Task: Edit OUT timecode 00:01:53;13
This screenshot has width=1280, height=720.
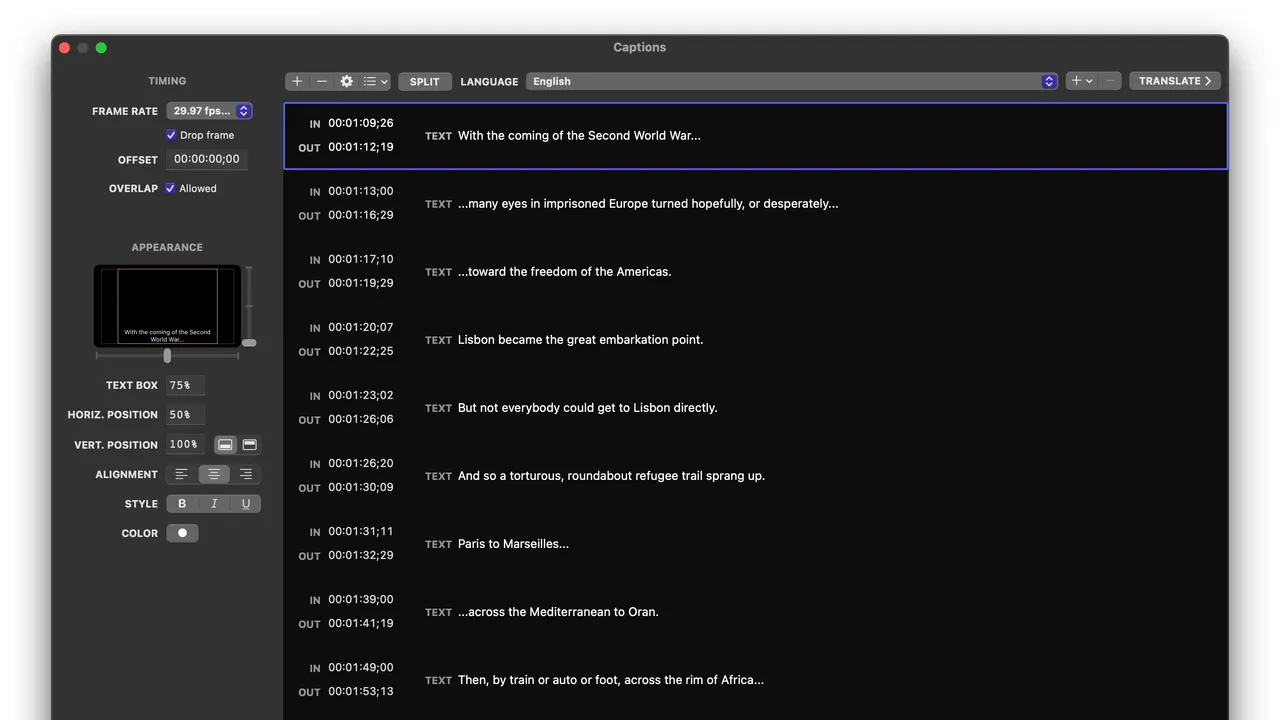Action: (x=361, y=691)
